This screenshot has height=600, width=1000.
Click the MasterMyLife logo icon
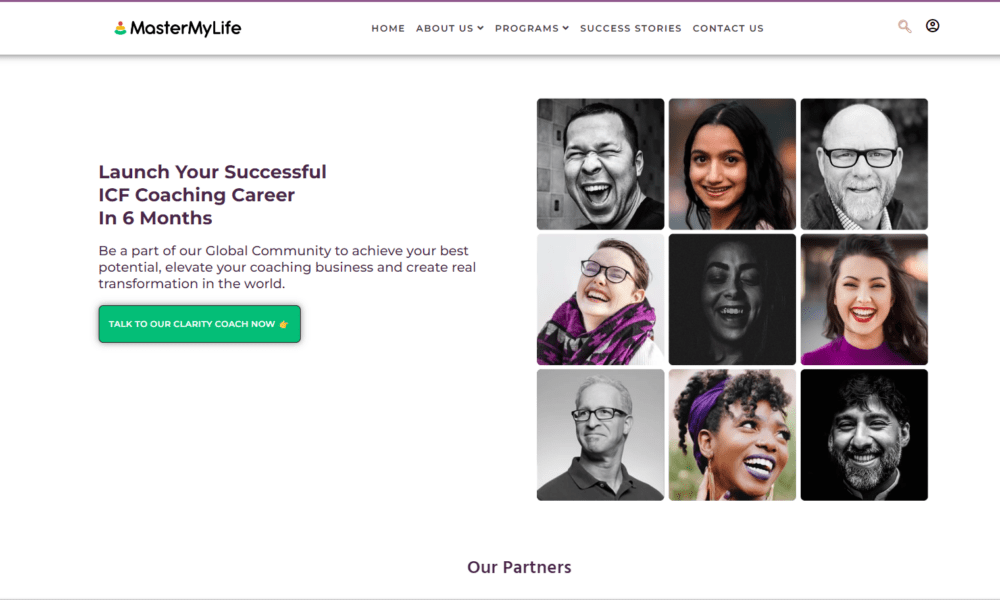coord(120,28)
